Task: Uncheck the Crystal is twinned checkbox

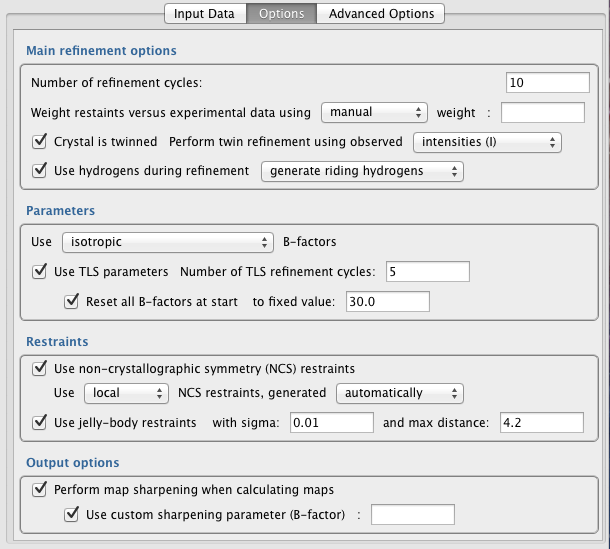Action: (x=41, y=142)
